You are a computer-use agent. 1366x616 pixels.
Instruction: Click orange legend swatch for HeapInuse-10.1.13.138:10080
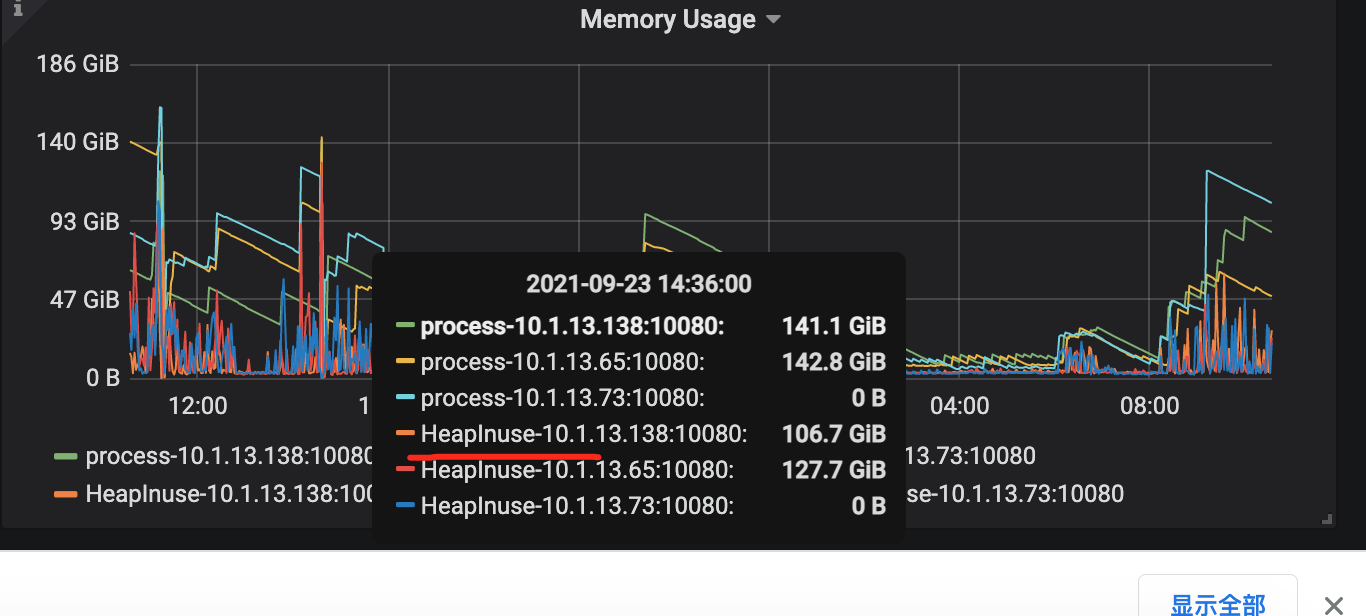(66, 494)
